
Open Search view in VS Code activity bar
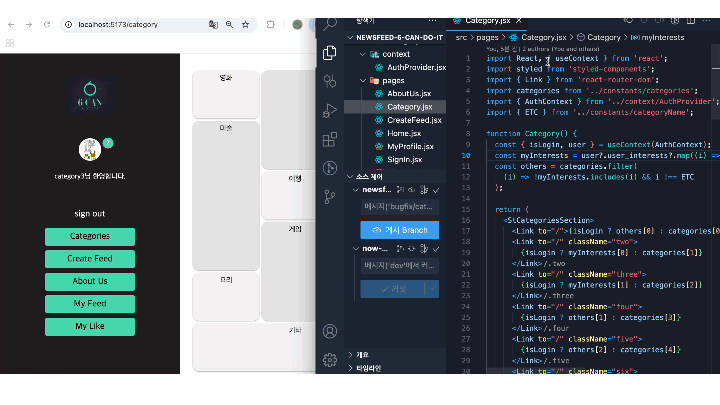[x=330, y=24]
